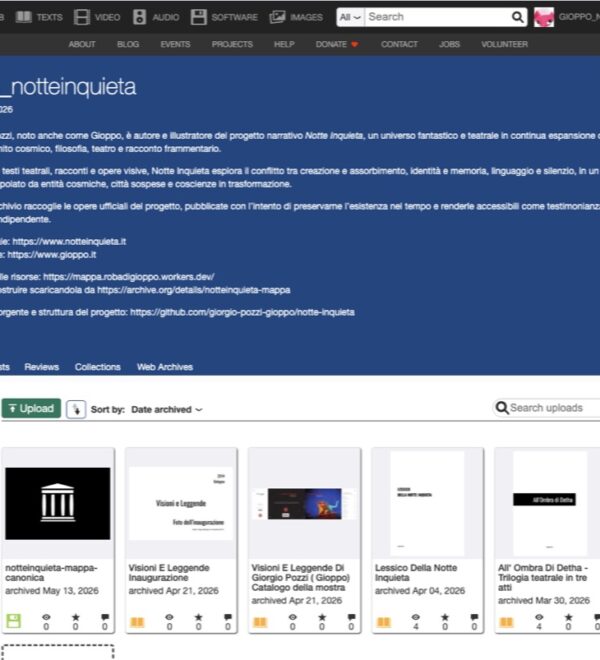Open the About menu item

tap(82, 44)
